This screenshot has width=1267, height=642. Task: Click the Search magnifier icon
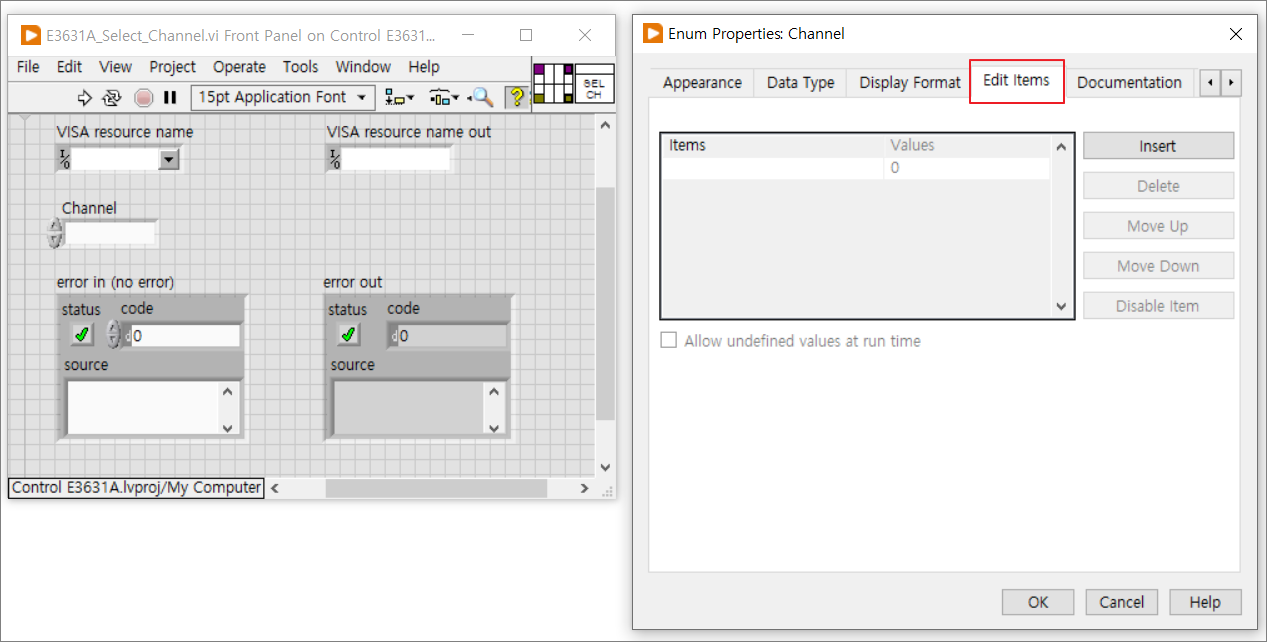click(x=482, y=97)
